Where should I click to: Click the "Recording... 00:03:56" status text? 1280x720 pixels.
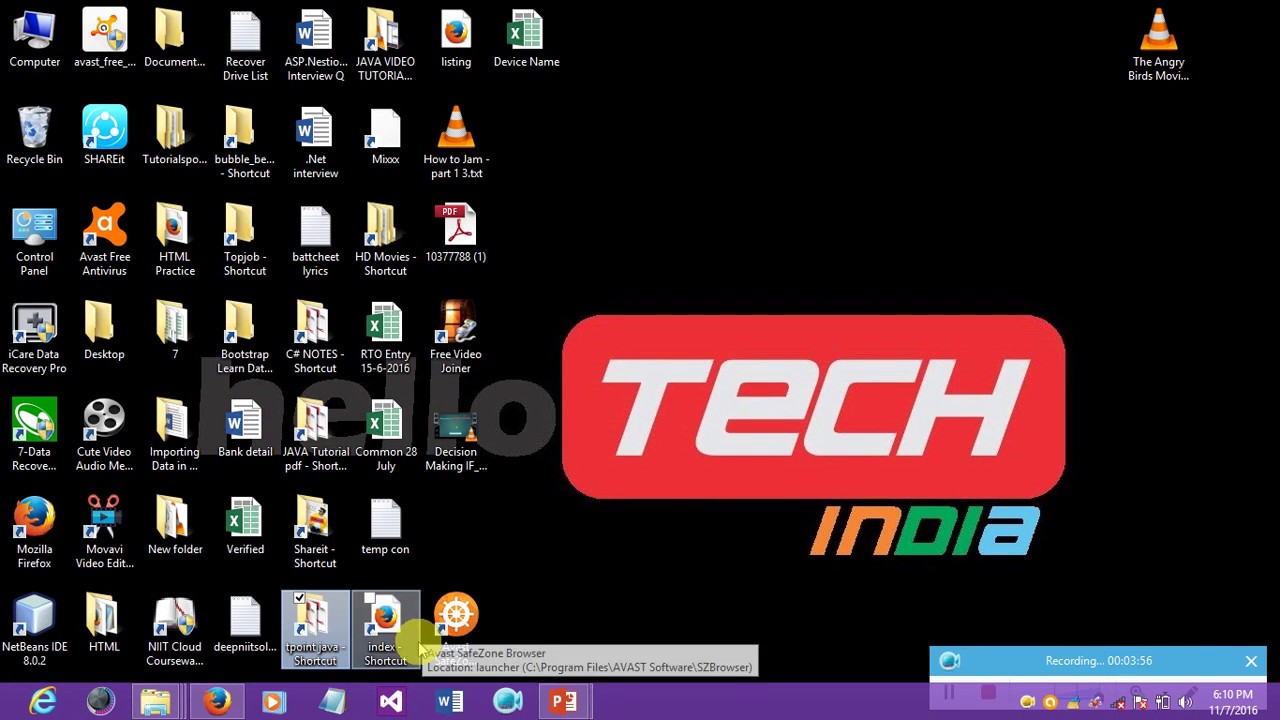click(x=1098, y=661)
